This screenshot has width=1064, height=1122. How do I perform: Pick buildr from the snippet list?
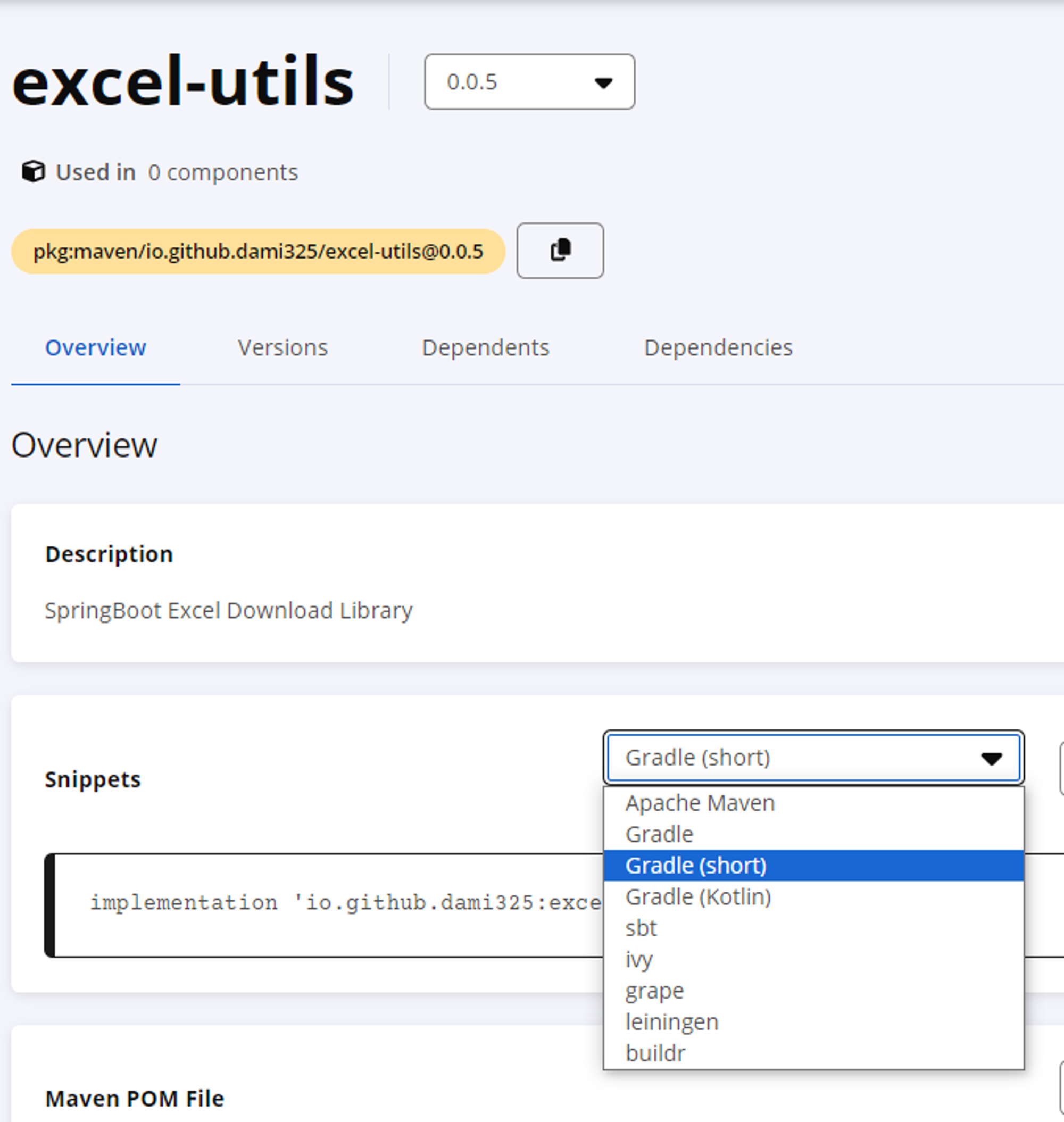point(813,1053)
